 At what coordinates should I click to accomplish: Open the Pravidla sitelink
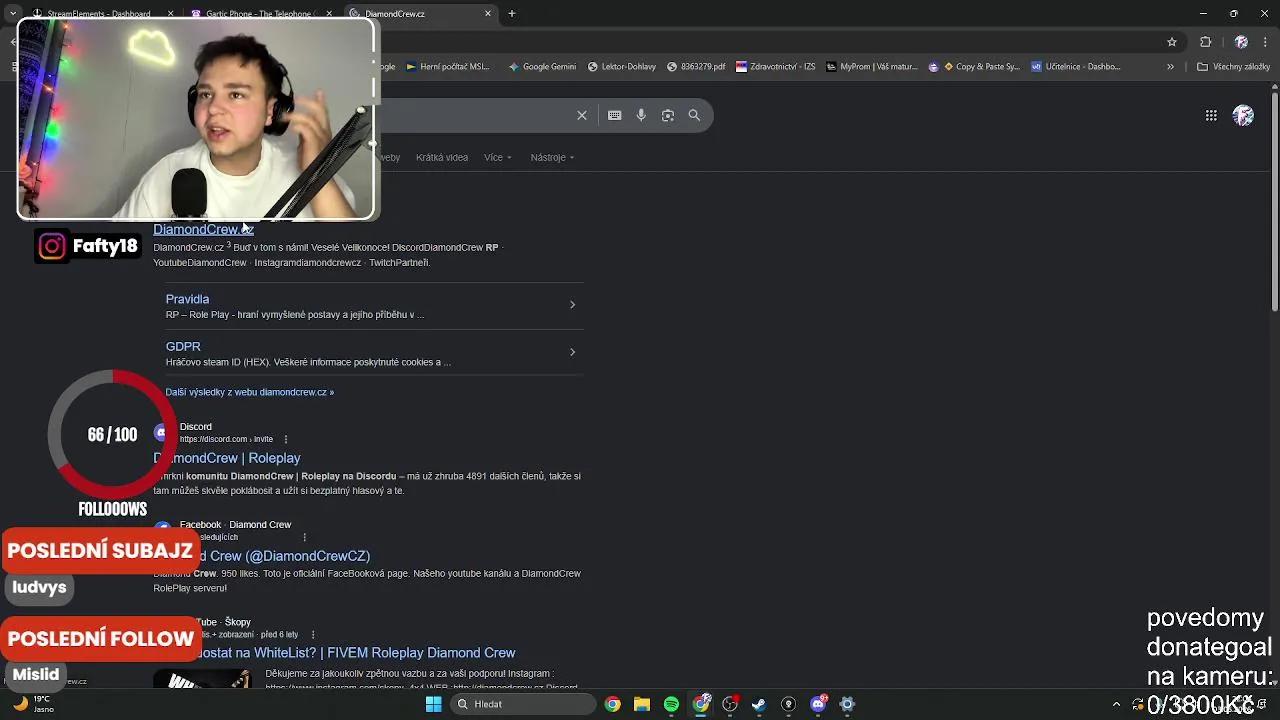187,299
